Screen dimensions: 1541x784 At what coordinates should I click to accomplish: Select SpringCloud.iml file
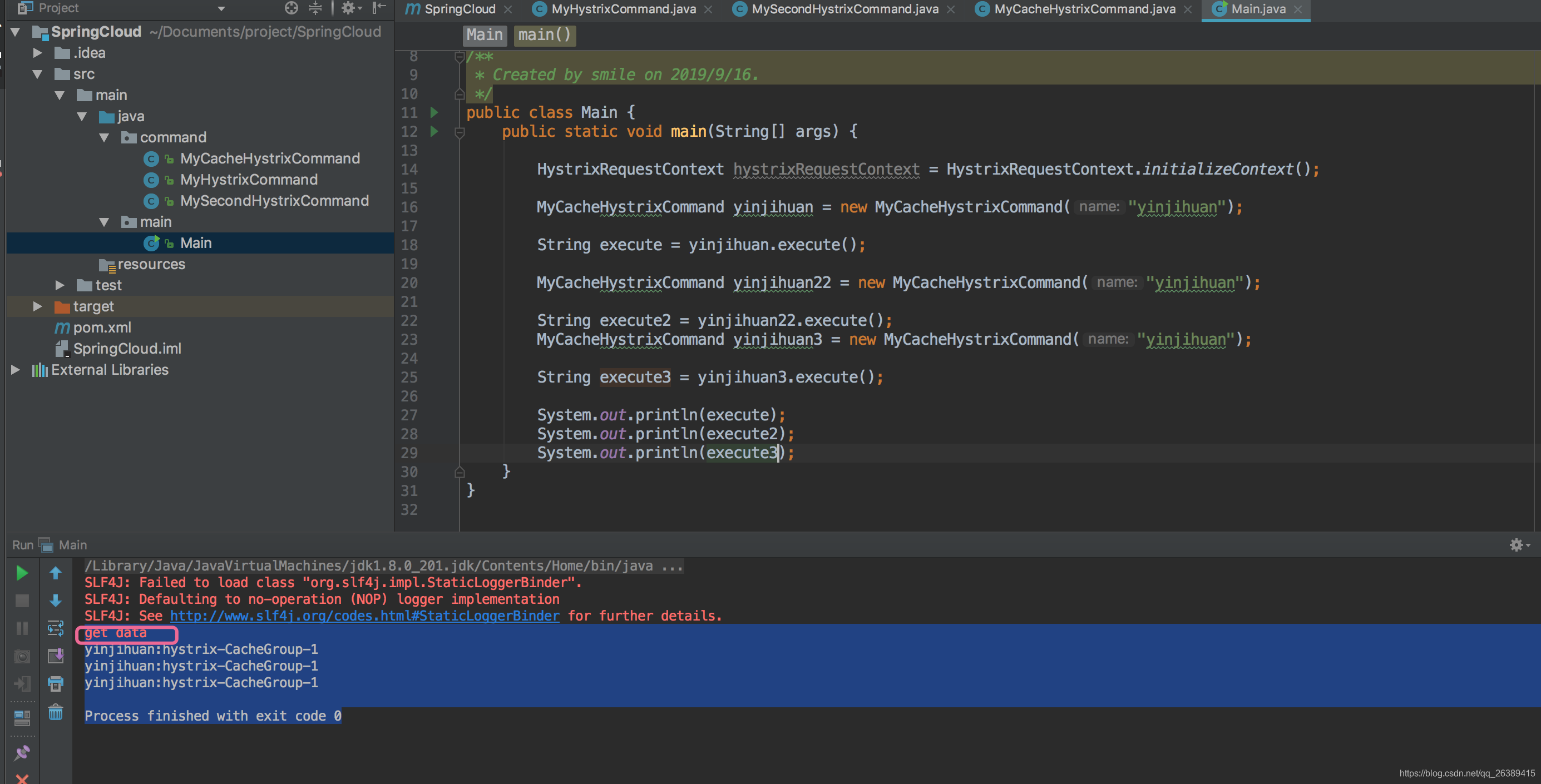126,349
